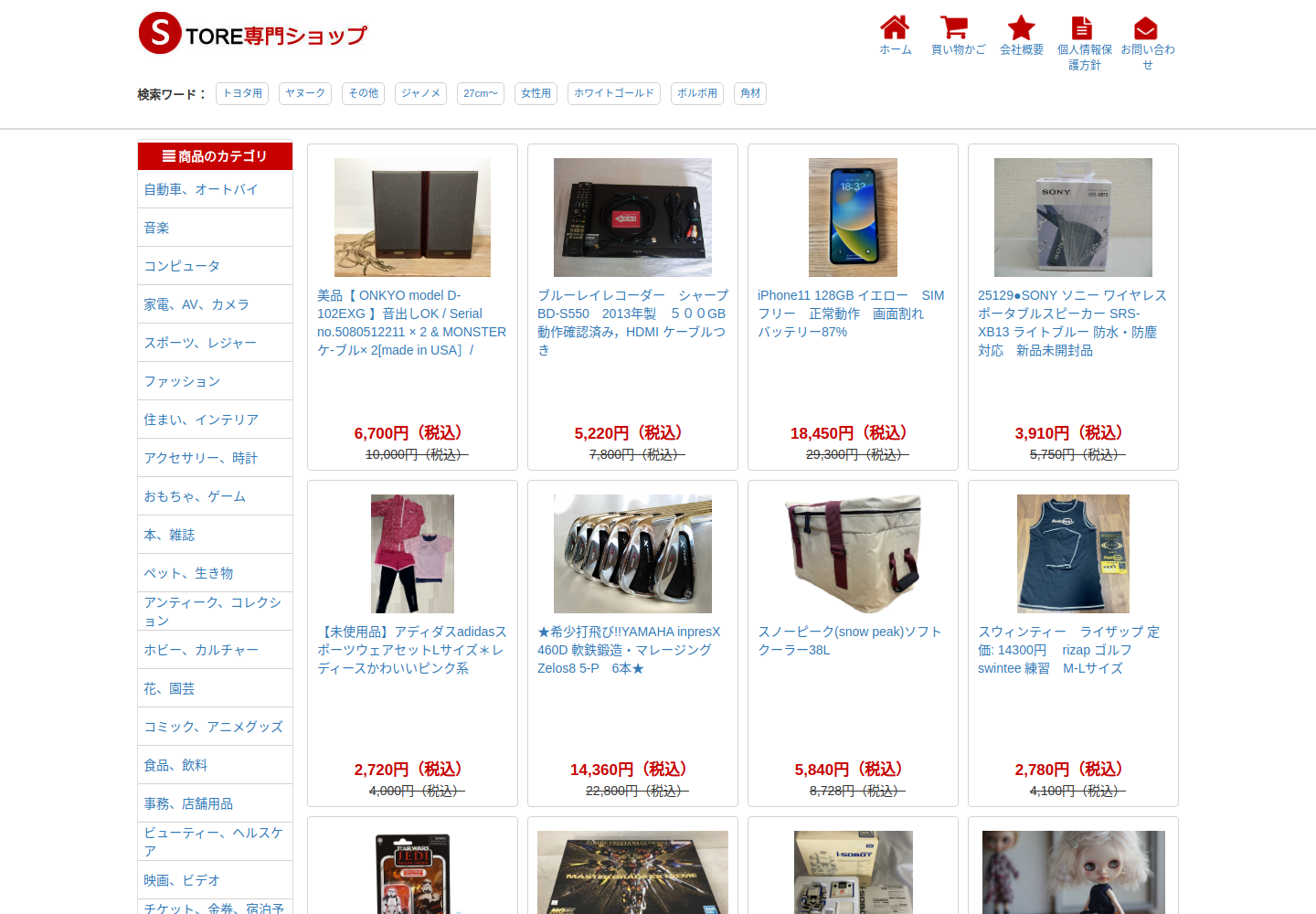This screenshot has width=1316, height=914.
Task: Open the Gundam model kit box thumbnail
Action: pyautogui.click(x=632, y=872)
